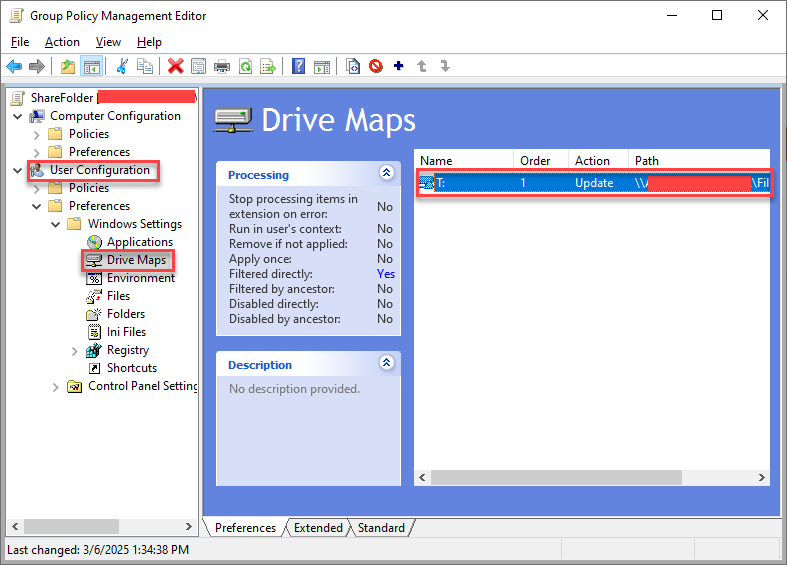The height and width of the screenshot is (565, 787).
Task: Expand Preferences under Computer Configuration
Action: point(37,153)
